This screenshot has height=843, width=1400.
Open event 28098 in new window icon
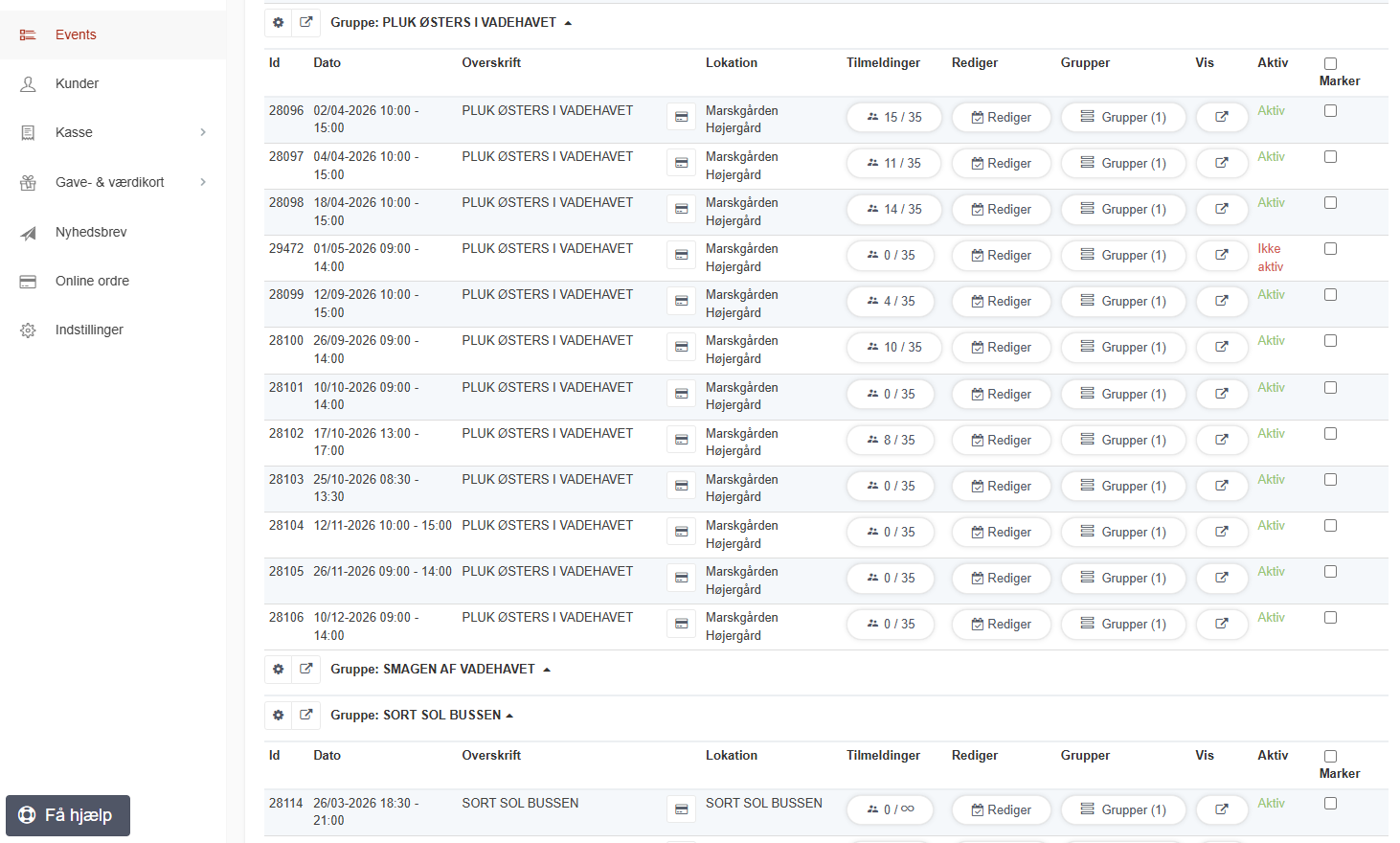[x=1222, y=209]
